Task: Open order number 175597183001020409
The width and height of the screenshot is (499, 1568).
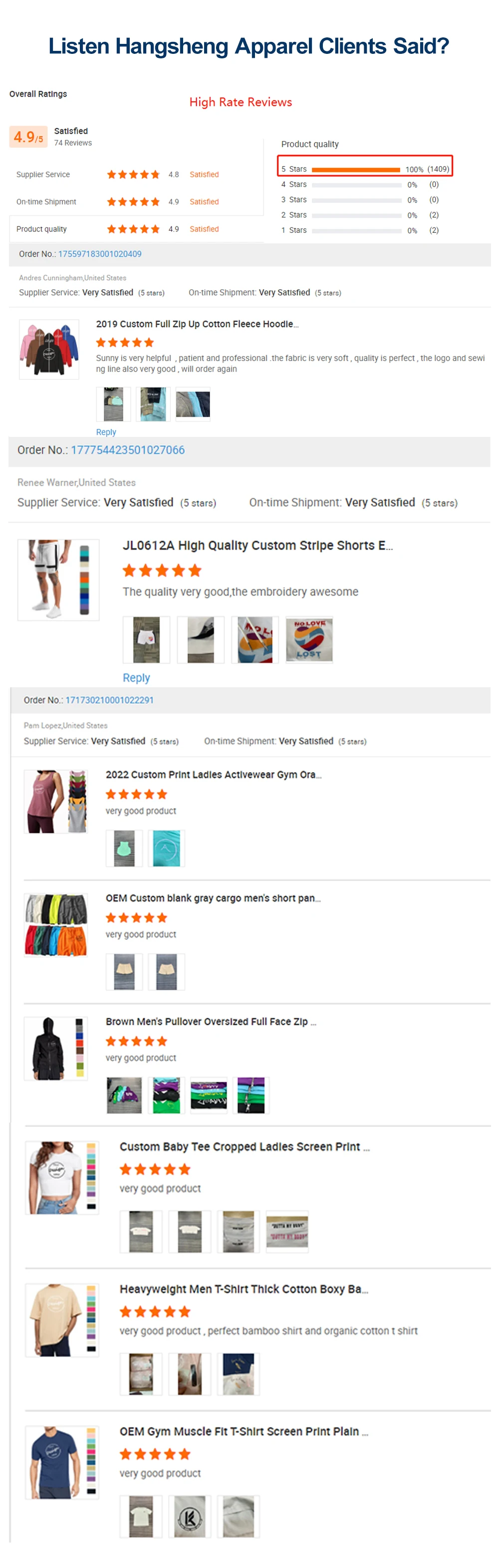Action: tap(100, 254)
